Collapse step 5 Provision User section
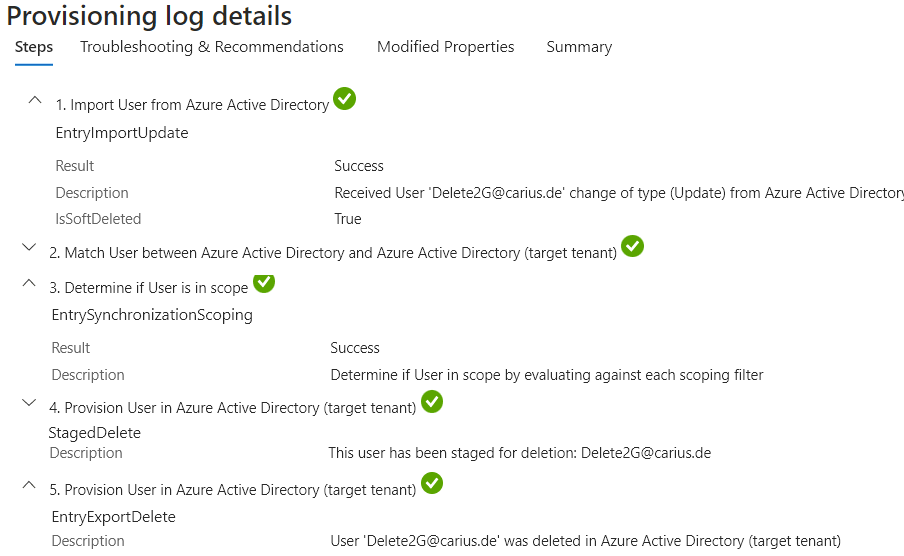The height and width of the screenshot is (556, 904). coord(29,485)
